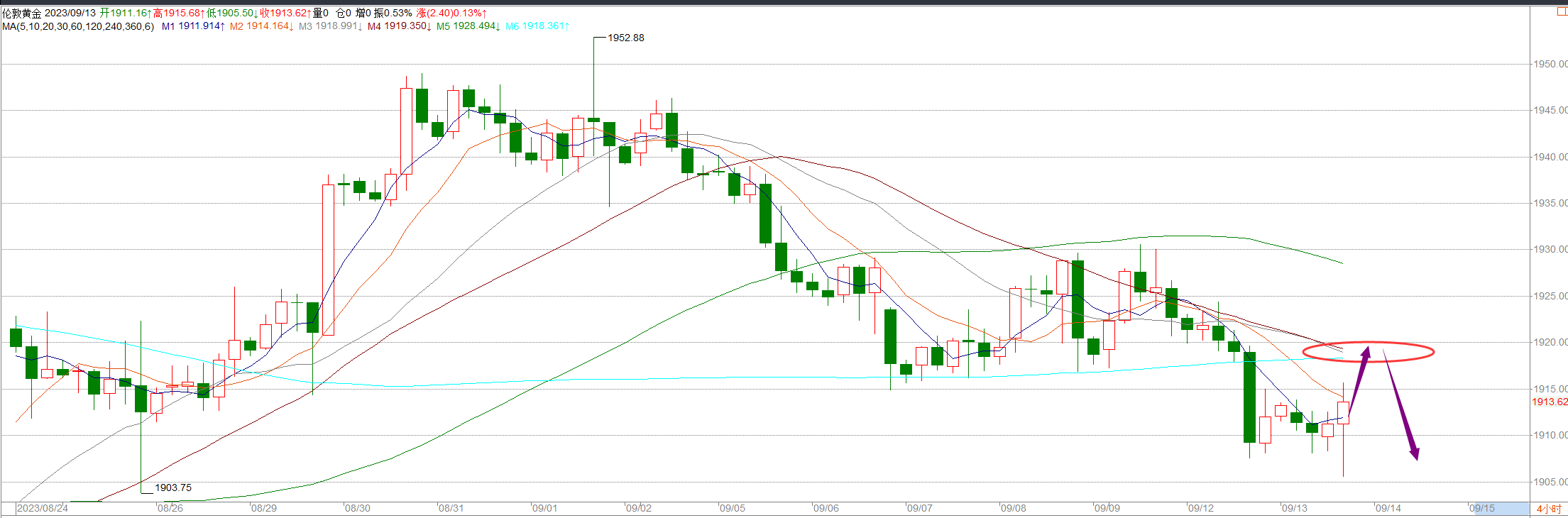Click the 1920.00 price axis label
The image size is (1568, 518).
1550,342
